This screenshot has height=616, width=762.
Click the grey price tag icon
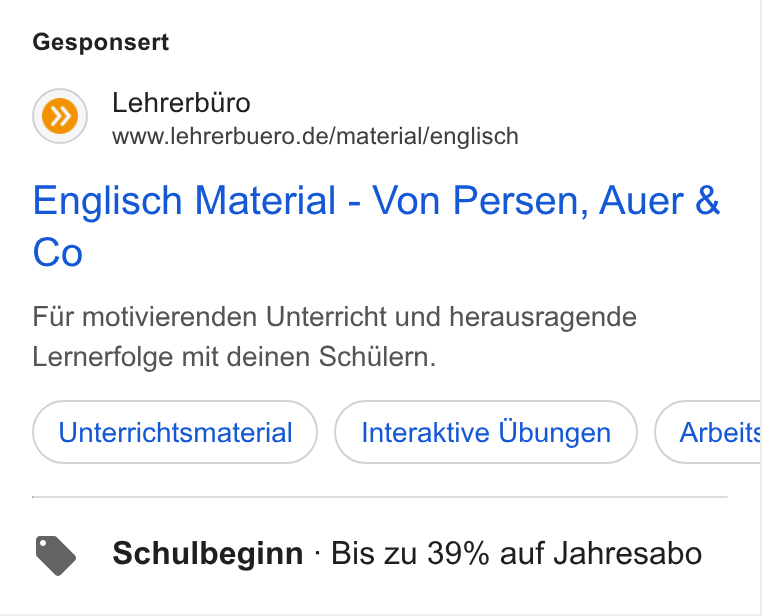point(56,556)
